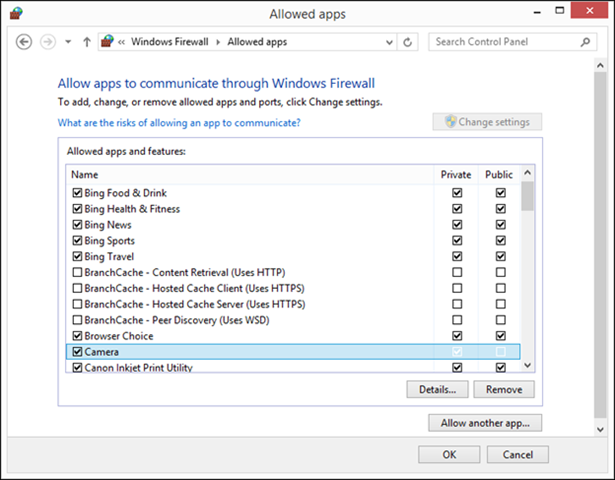
Task: Click the window scroll down arrow
Action: pyautogui.click(x=600, y=429)
